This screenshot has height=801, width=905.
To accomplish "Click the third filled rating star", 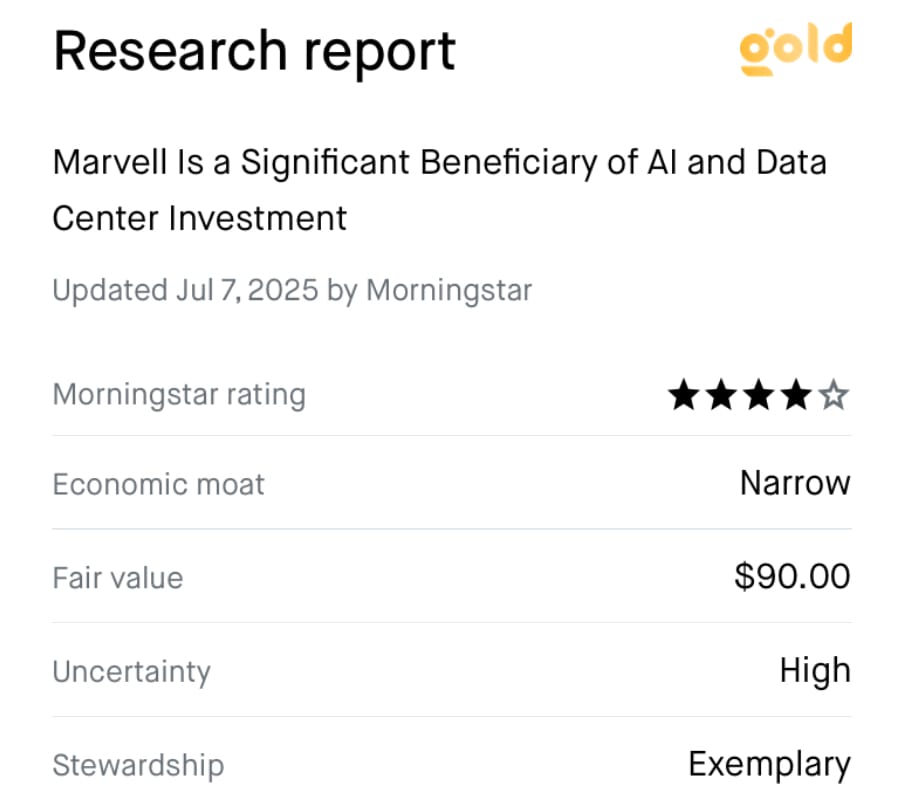I will [x=759, y=395].
